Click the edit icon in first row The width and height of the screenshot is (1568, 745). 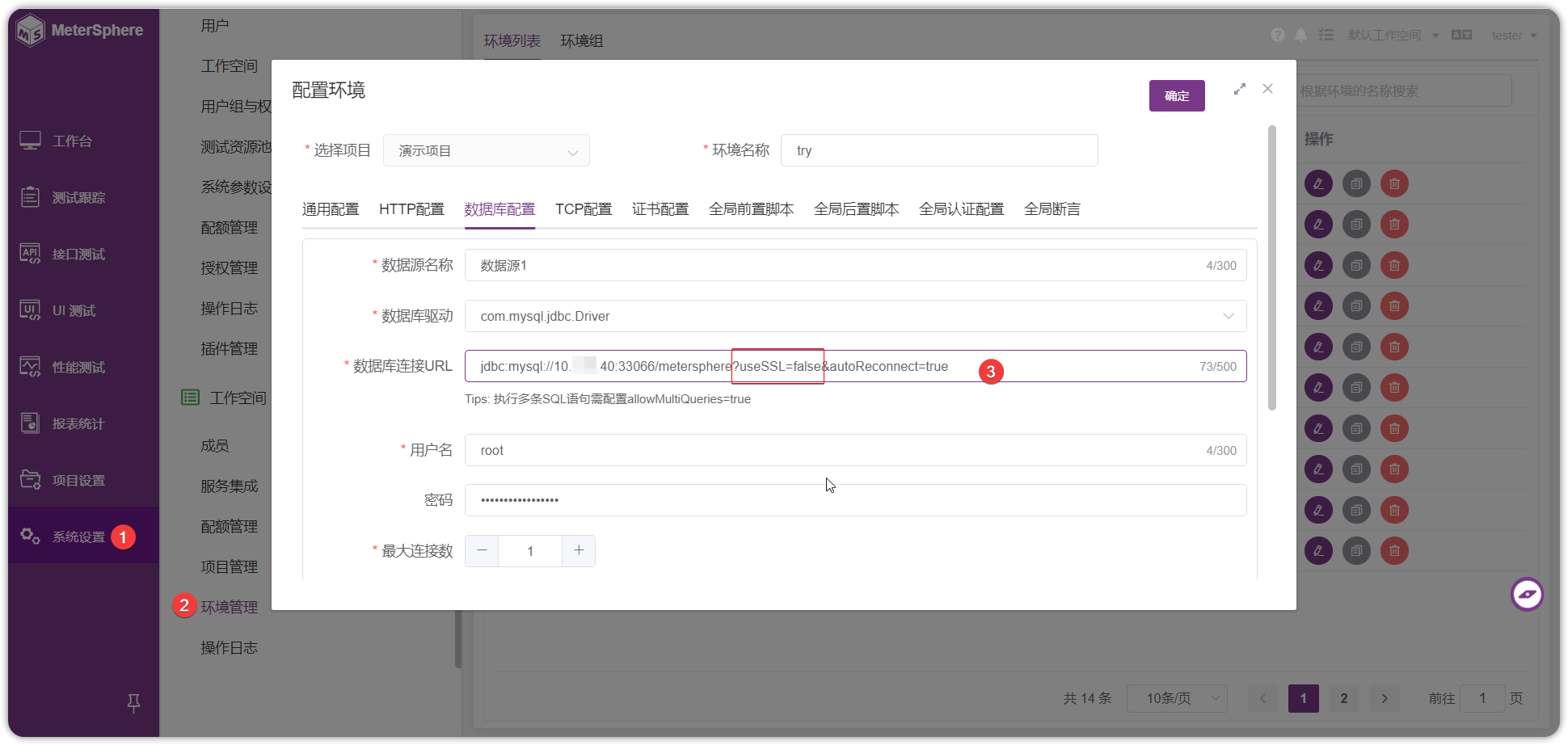click(x=1318, y=183)
